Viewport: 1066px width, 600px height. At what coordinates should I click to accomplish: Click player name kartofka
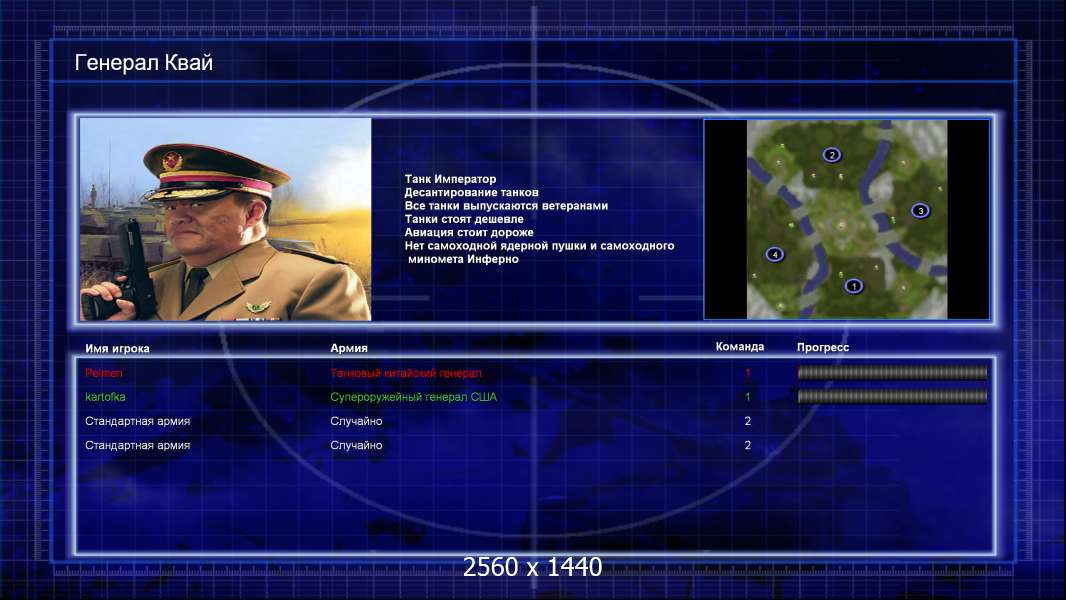coord(105,397)
